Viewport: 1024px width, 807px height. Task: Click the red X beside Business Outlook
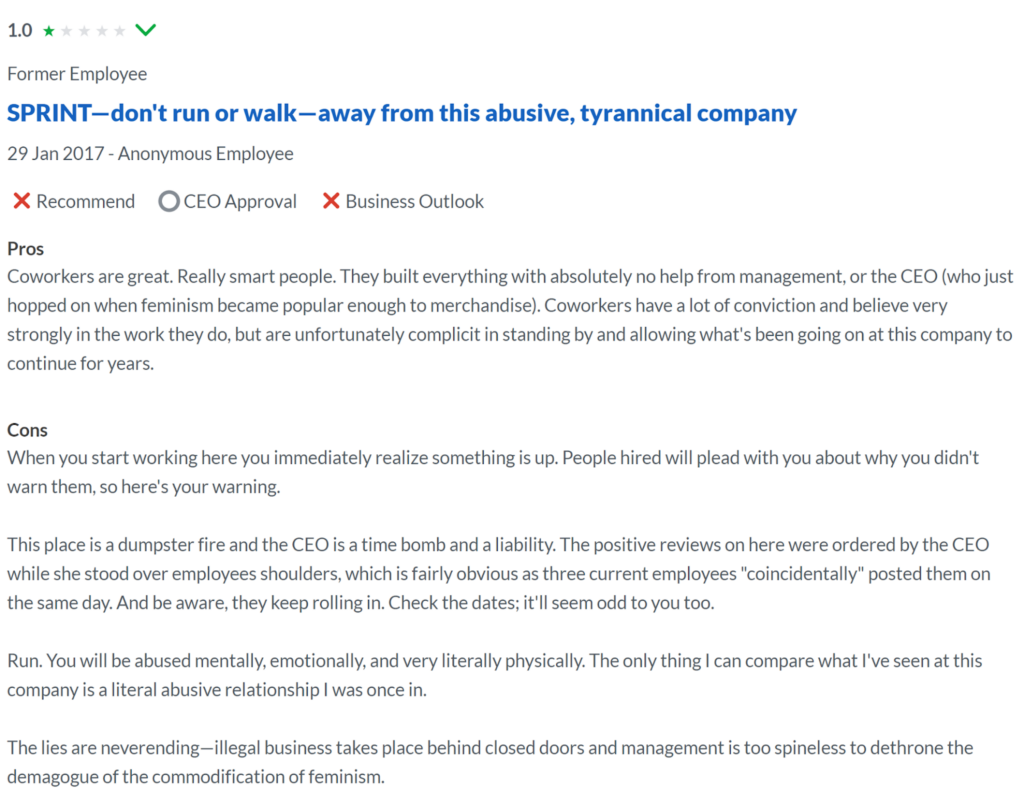tap(331, 201)
